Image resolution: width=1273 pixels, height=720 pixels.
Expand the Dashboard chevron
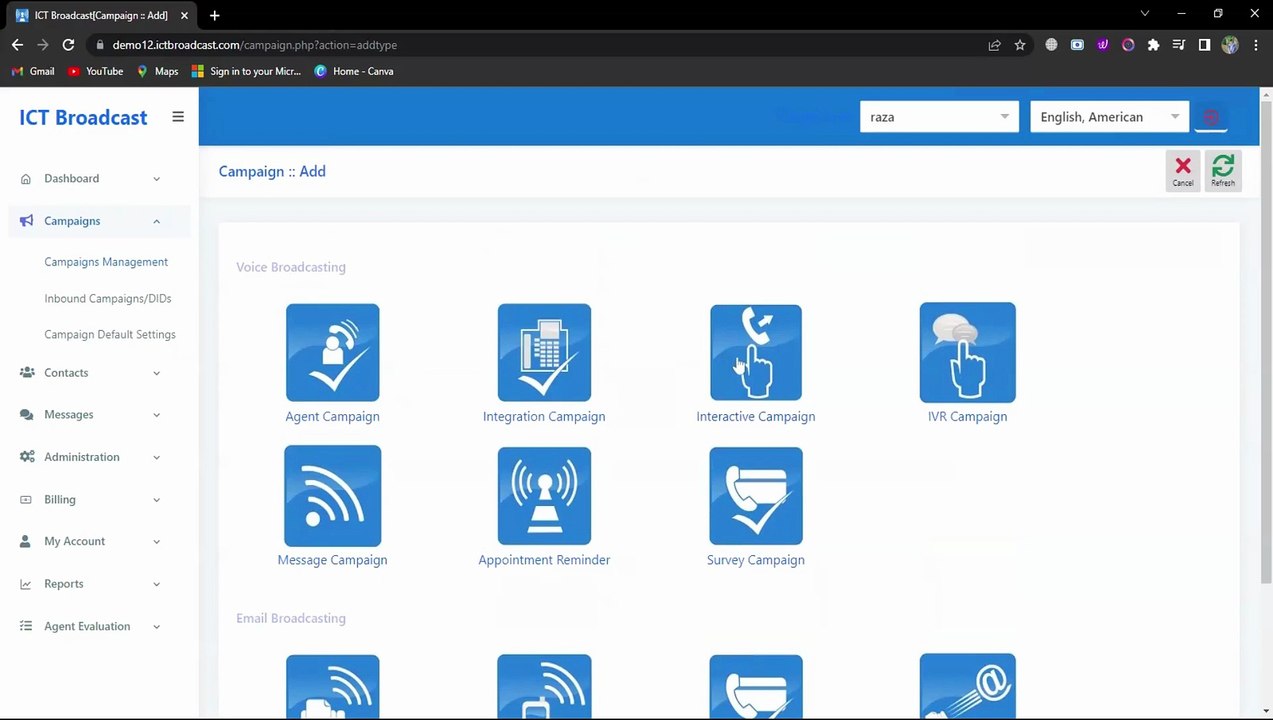click(156, 179)
